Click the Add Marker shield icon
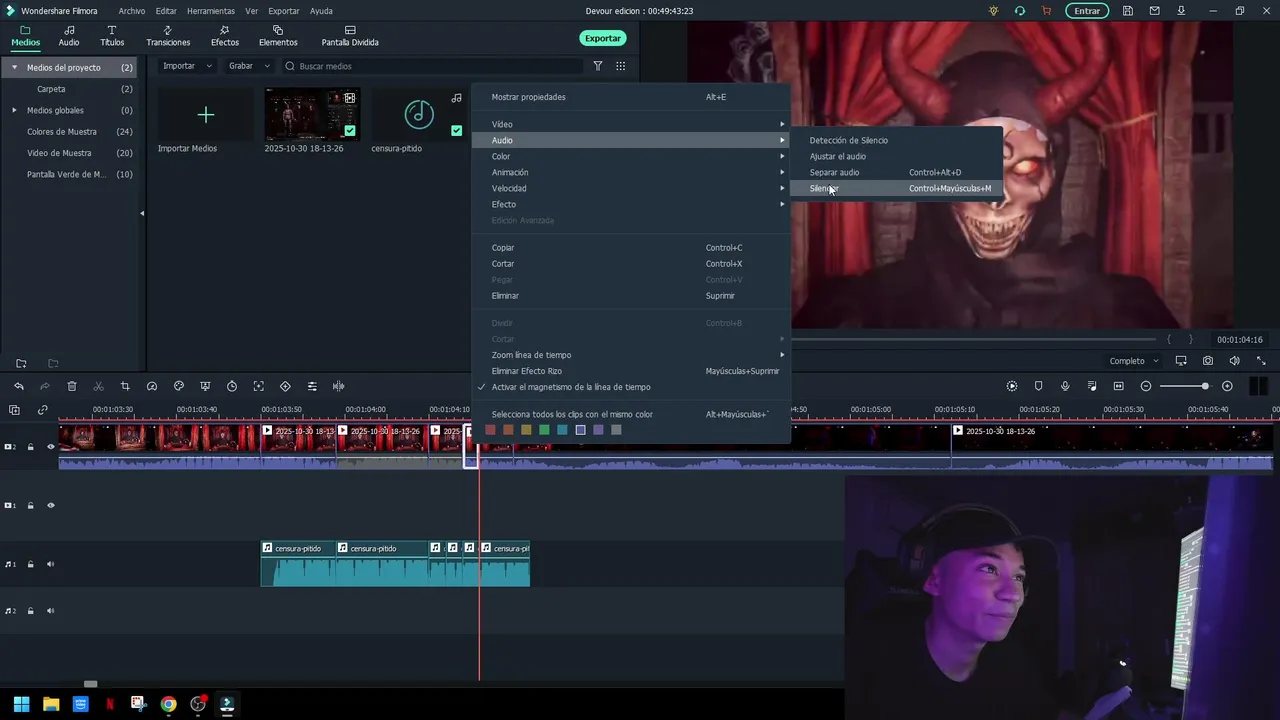This screenshot has height=720, width=1280. click(x=1038, y=386)
